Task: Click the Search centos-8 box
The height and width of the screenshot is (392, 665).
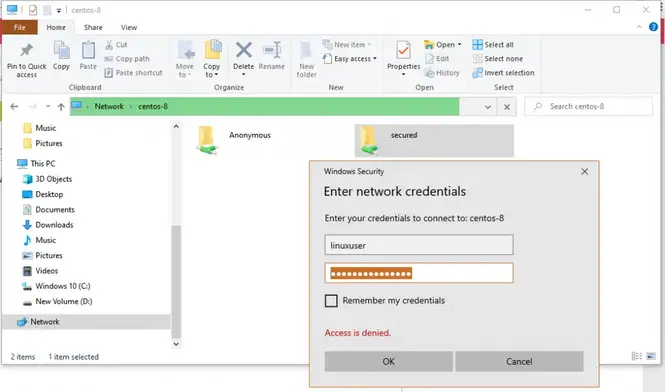Action: pos(589,106)
